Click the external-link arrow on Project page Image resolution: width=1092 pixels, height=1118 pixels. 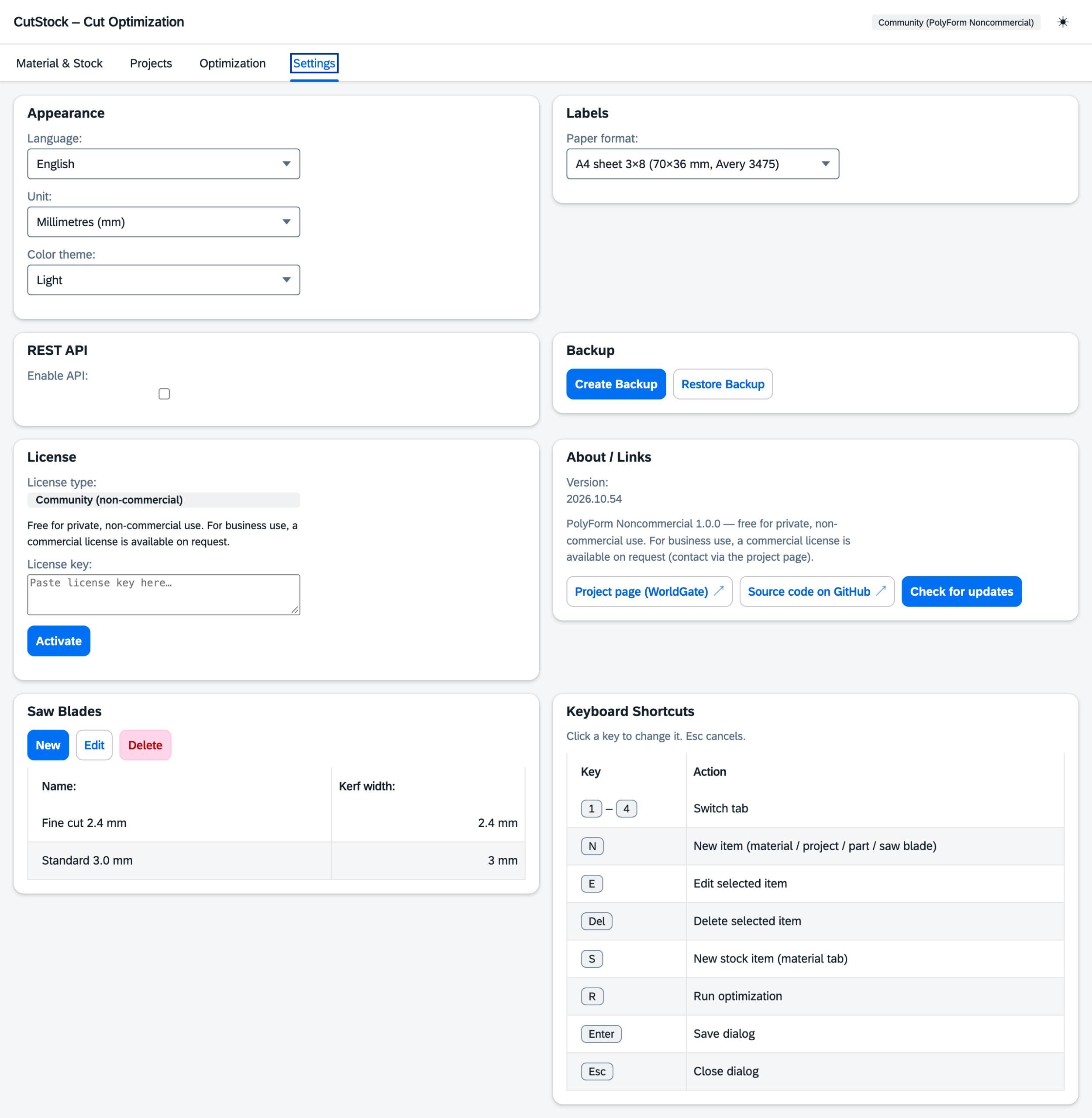(718, 591)
